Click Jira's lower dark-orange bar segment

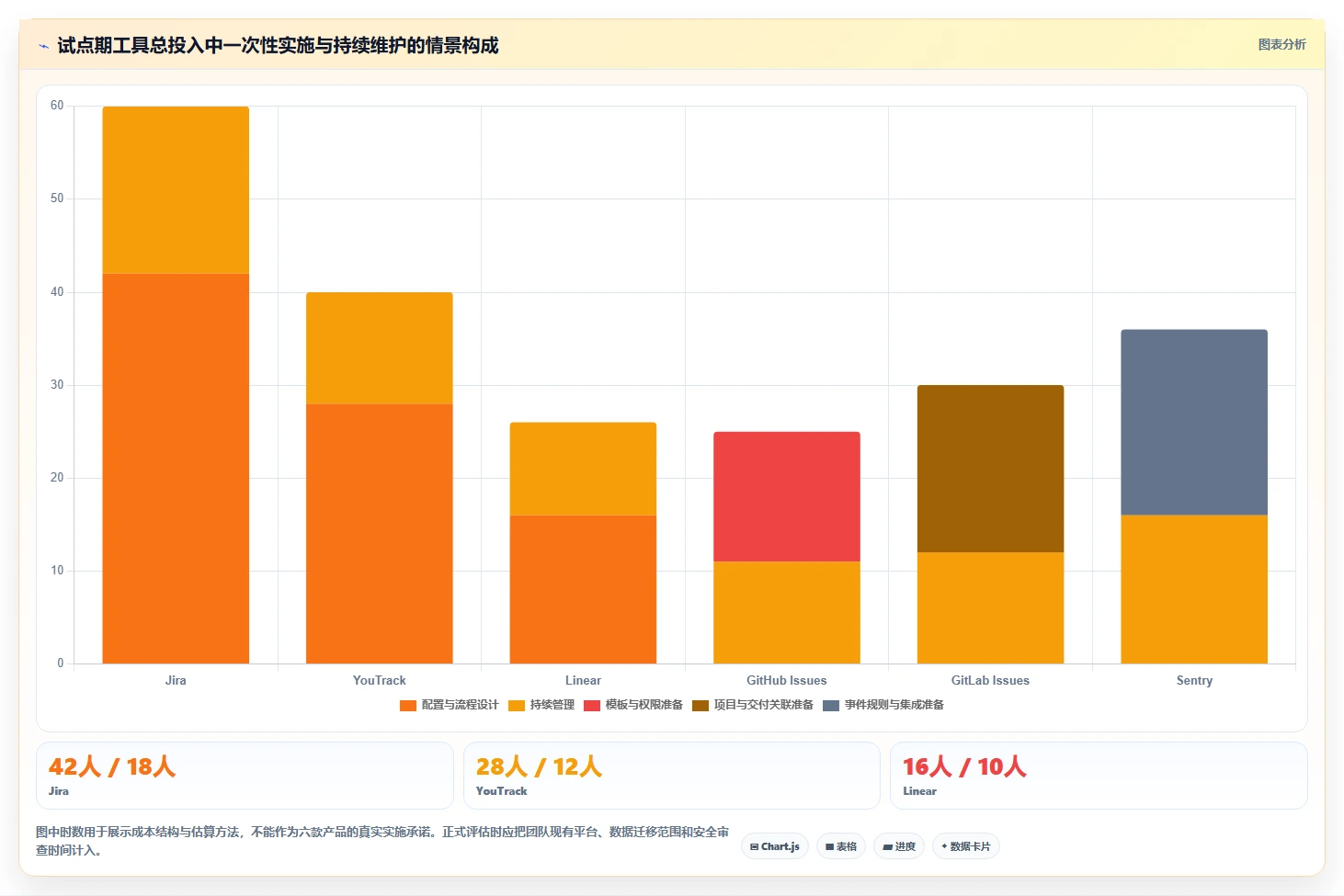click(x=176, y=469)
